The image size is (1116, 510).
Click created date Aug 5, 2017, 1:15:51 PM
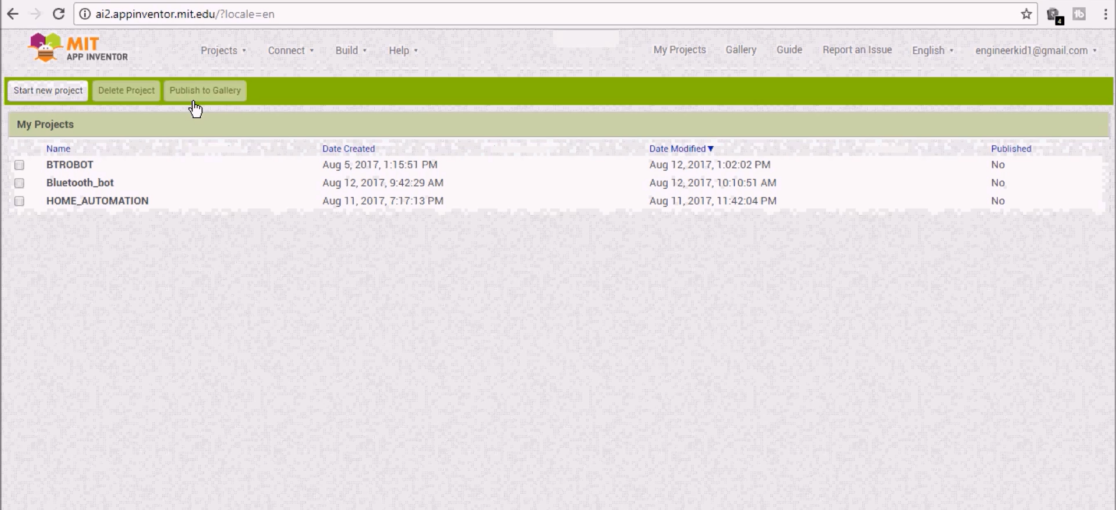pyautogui.click(x=380, y=165)
